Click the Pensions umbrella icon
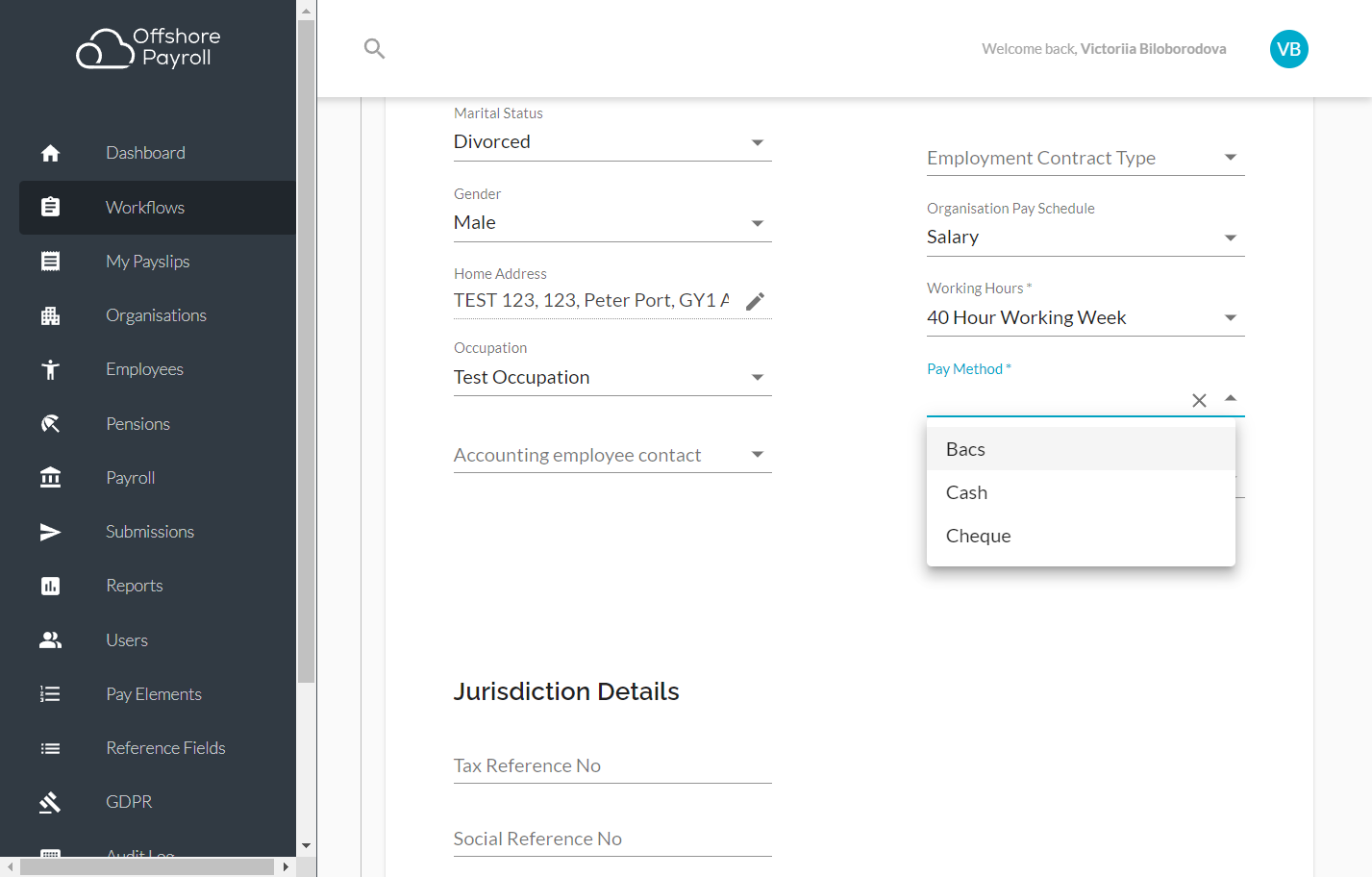Image resolution: width=1372 pixels, height=877 pixels. pos(51,424)
